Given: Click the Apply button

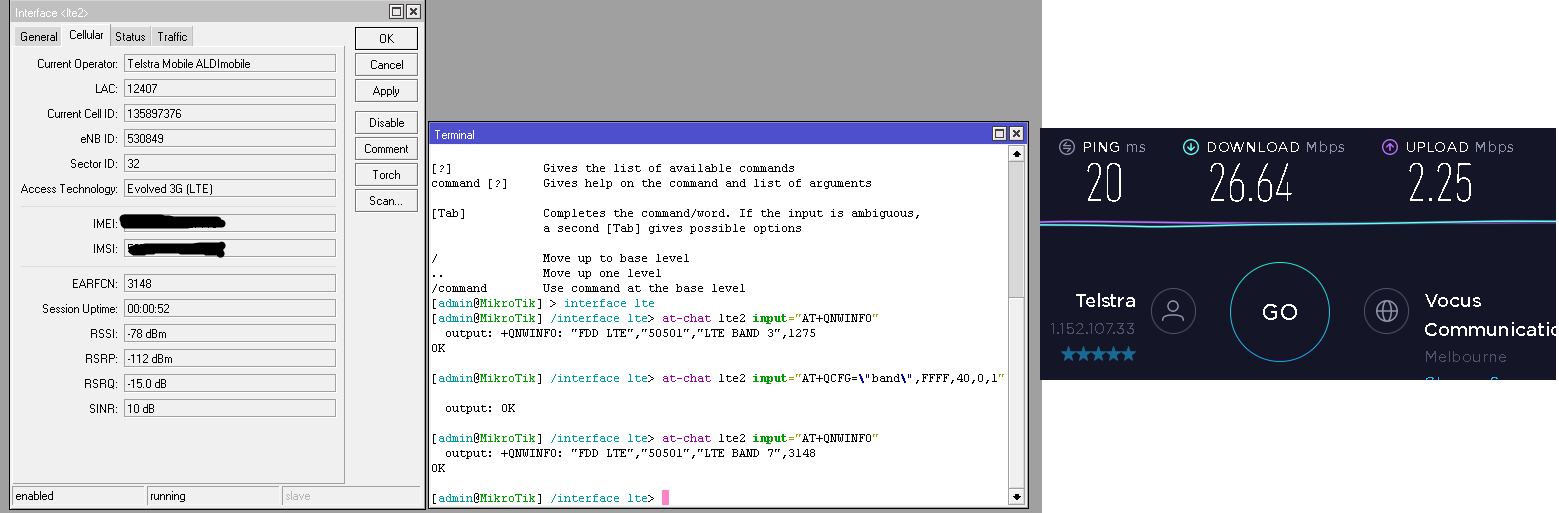Looking at the screenshot, I should pos(386,90).
